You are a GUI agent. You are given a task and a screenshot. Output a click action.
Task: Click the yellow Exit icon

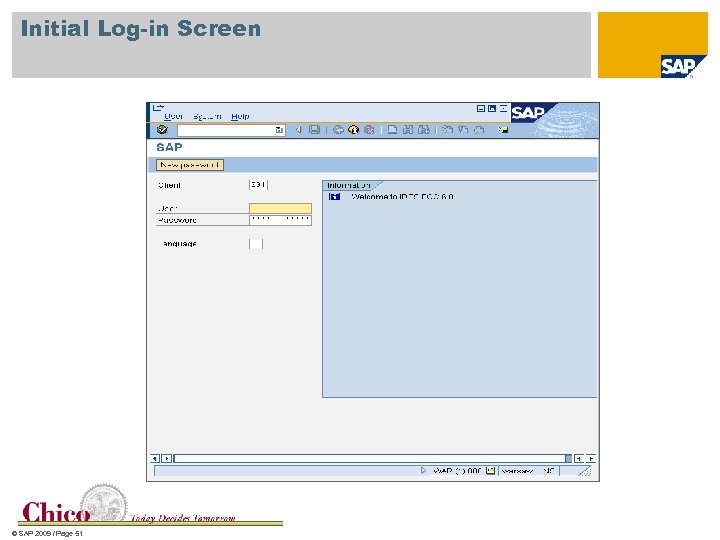point(353,130)
